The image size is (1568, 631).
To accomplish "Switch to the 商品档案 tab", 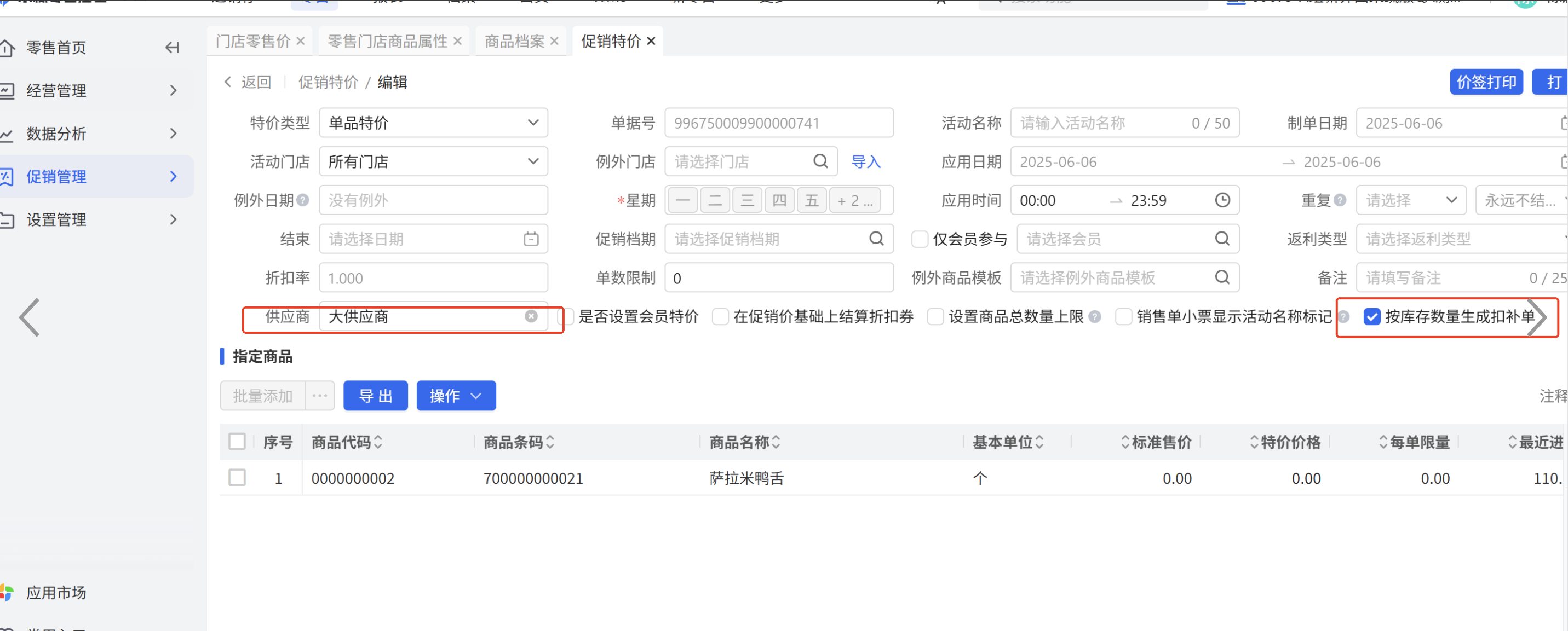I will pyautogui.click(x=514, y=40).
